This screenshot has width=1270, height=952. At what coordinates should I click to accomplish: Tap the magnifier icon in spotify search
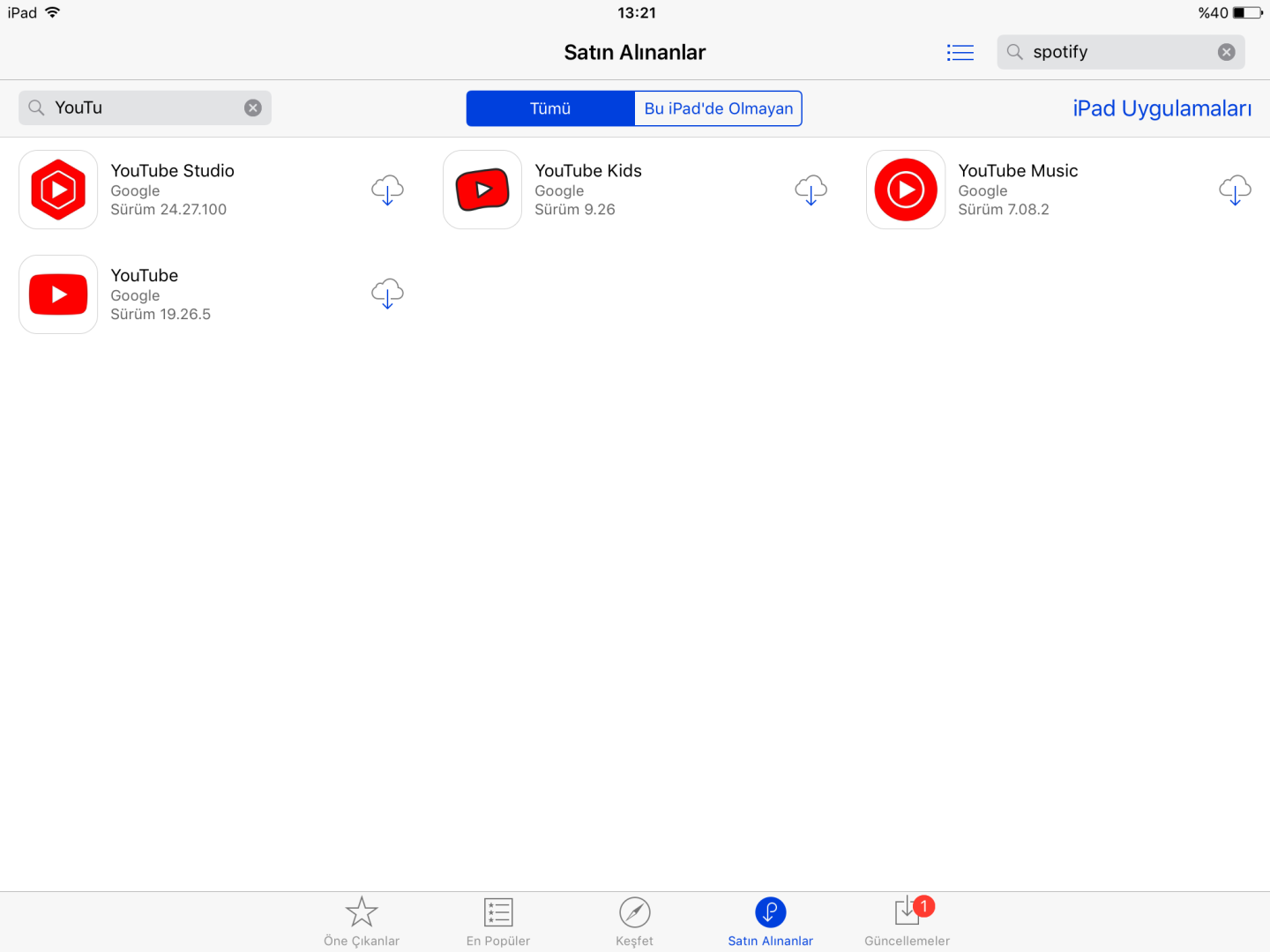tap(1015, 52)
